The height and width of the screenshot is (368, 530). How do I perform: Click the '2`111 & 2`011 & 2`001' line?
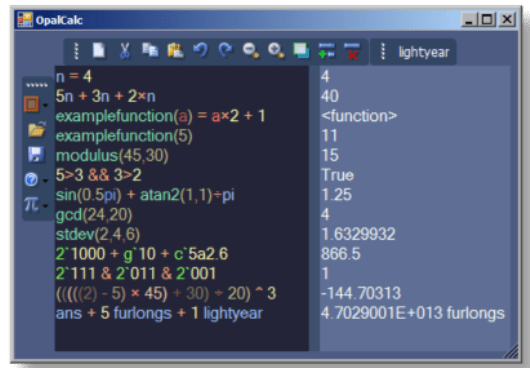click(x=136, y=273)
